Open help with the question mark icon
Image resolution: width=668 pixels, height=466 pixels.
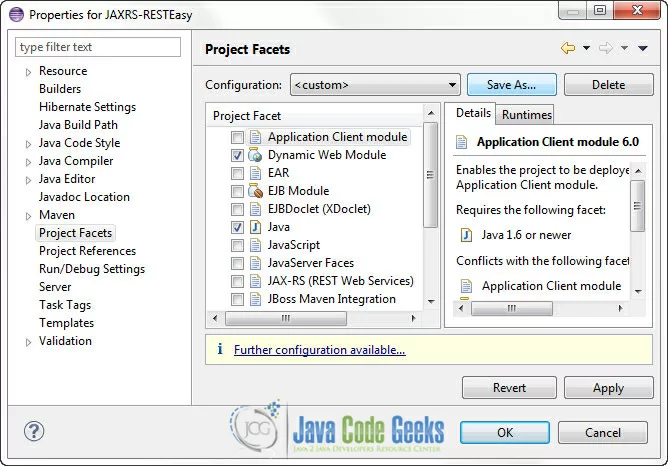click(34, 431)
